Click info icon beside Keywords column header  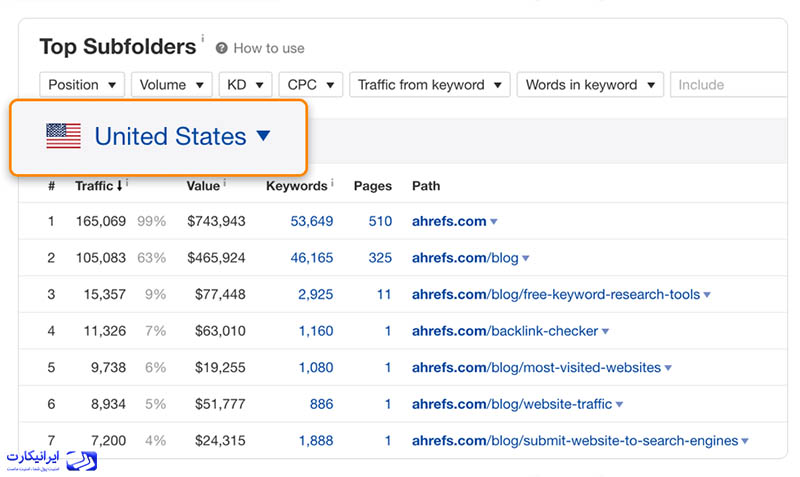click(x=332, y=184)
